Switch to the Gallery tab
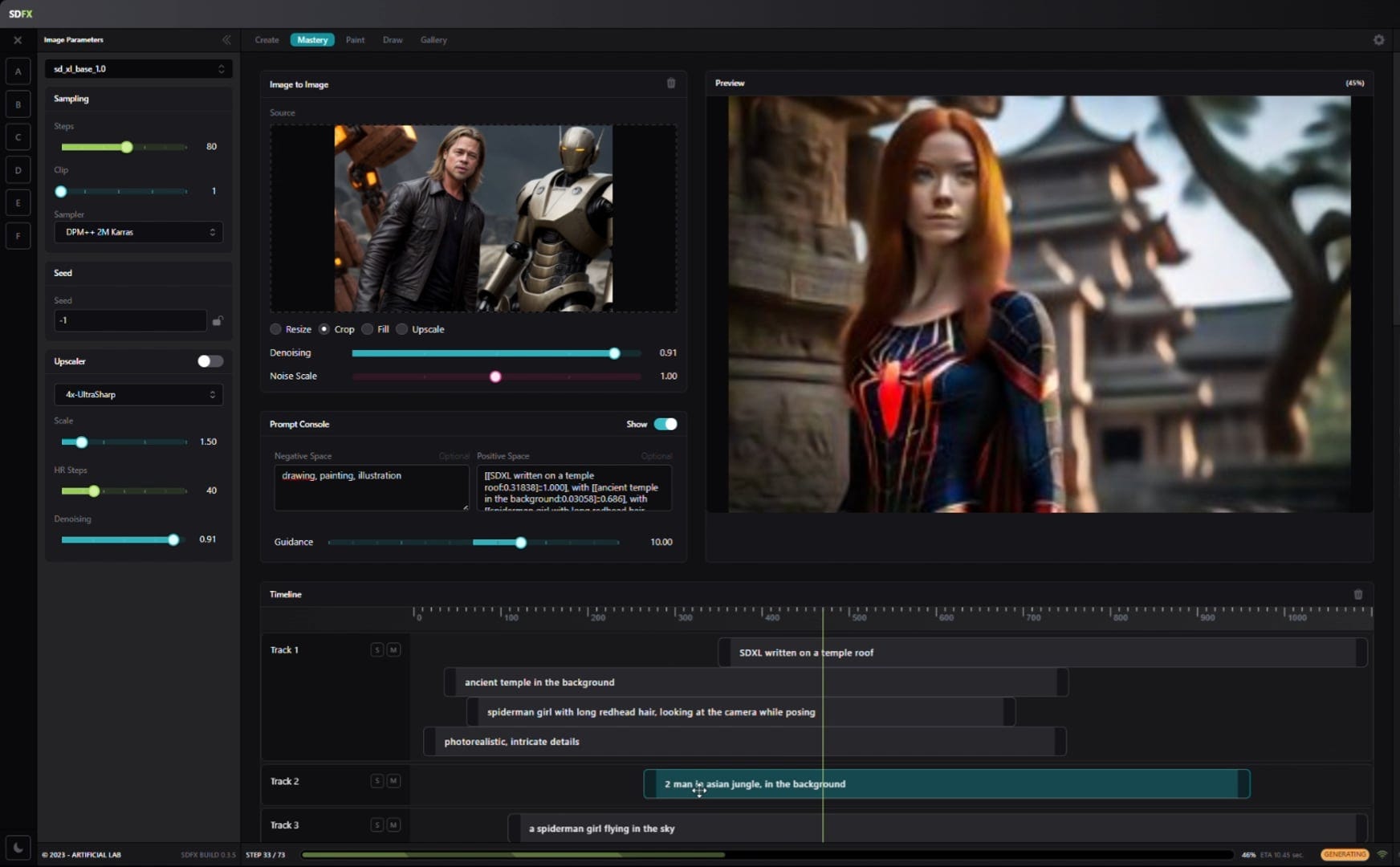Image resolution: width=1400 pixels, height=867 pixels. click(433, 40)
